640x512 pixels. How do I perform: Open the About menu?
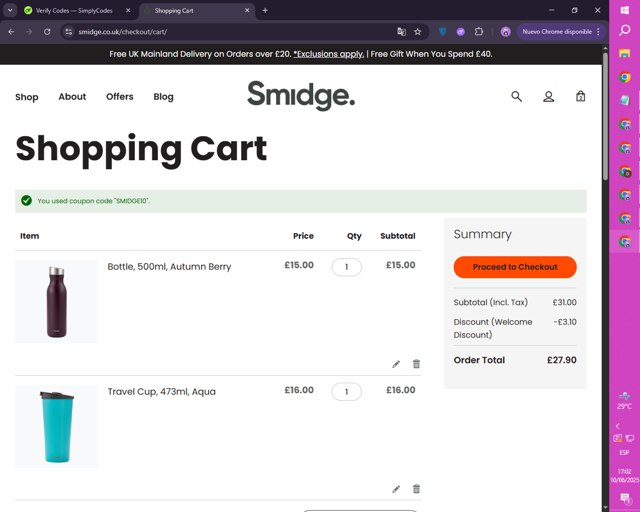(x=72, y=97)
